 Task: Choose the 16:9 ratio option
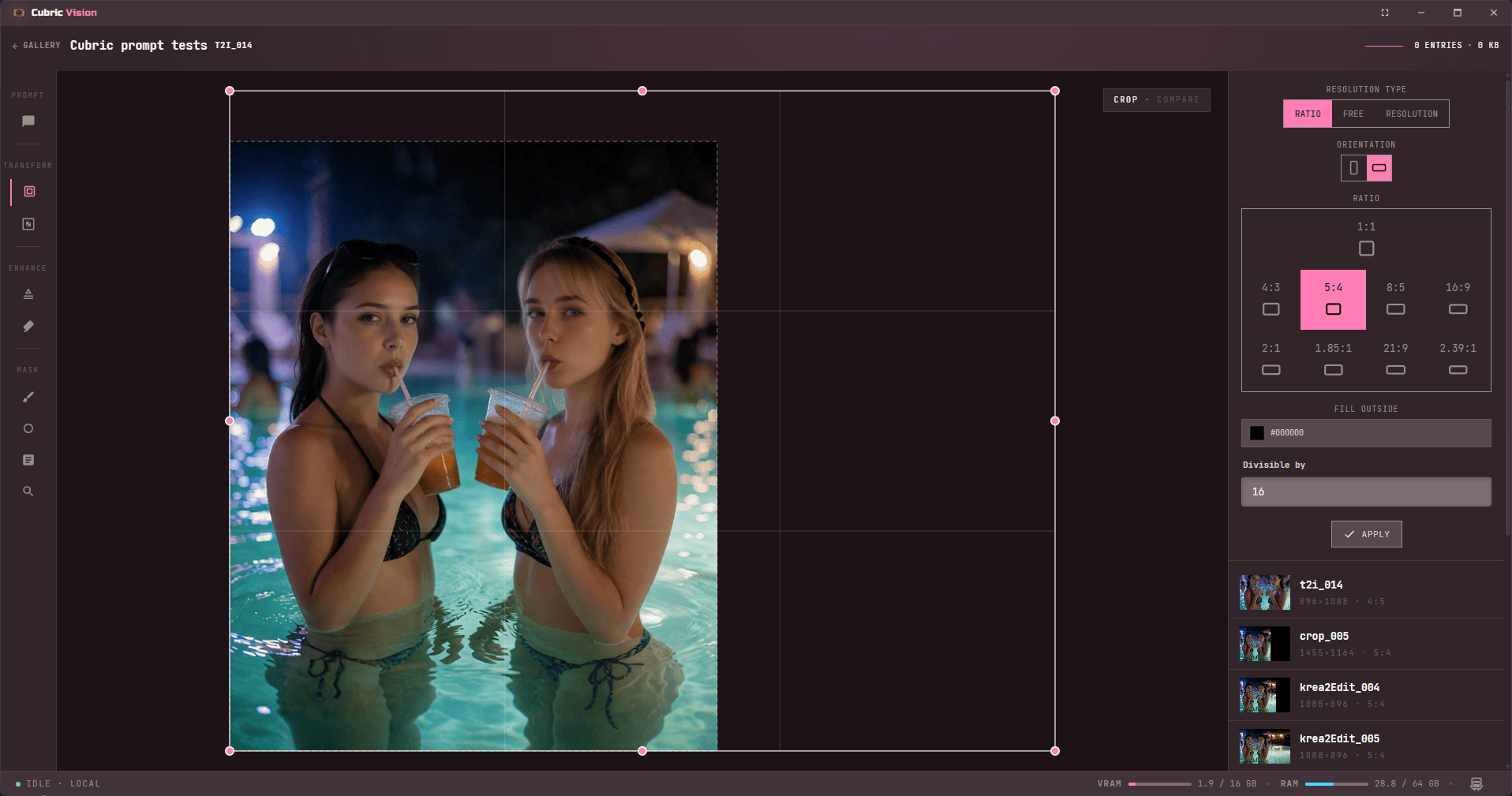click(1458, 299)
